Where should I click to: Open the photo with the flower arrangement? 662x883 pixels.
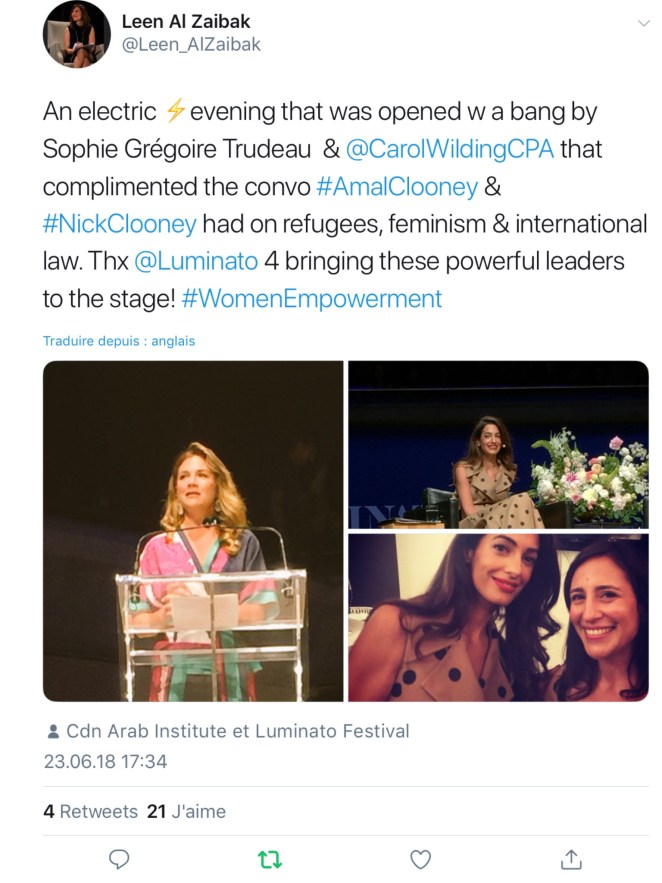click(498, 444)
